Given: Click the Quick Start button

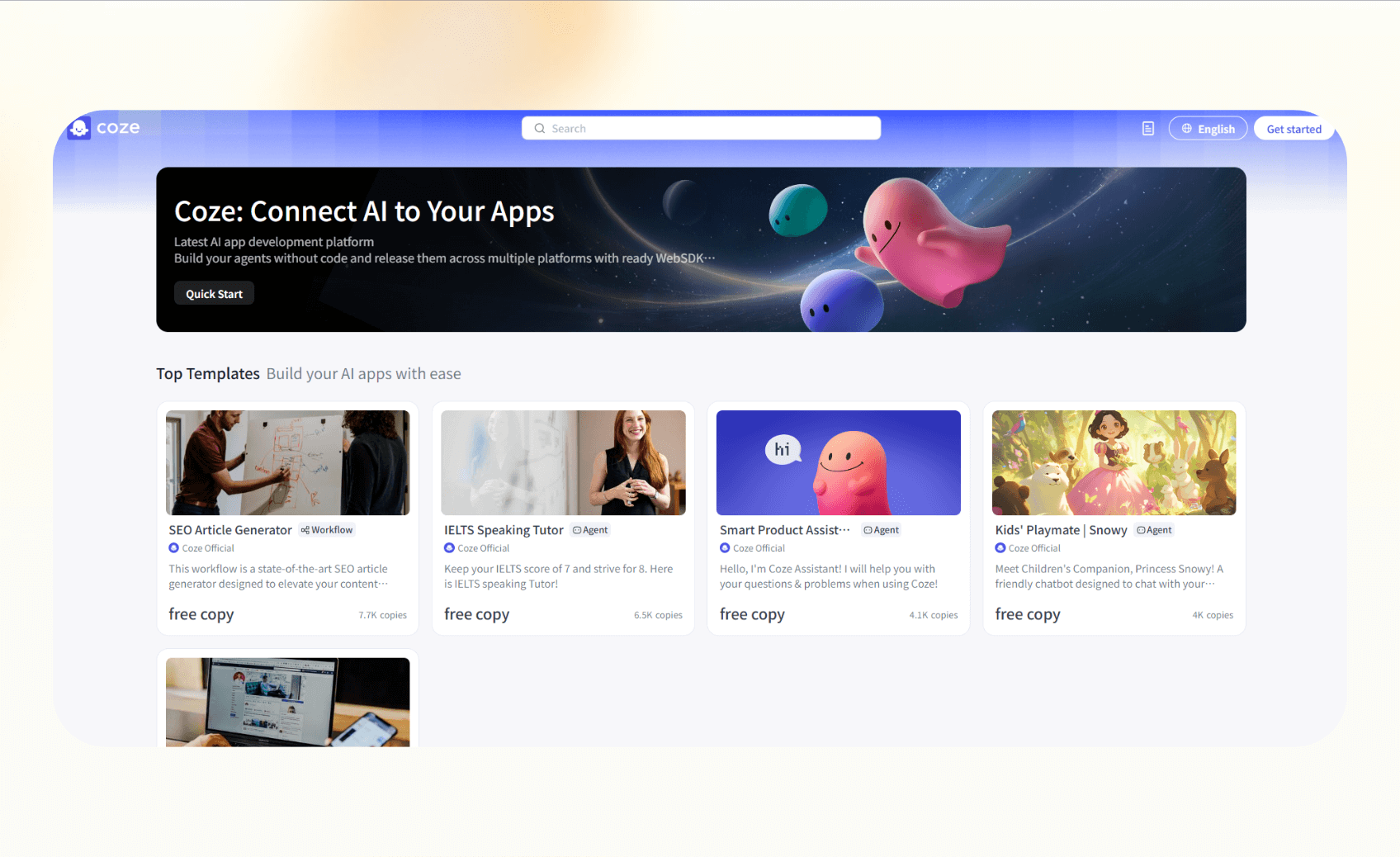Looking at the screenshot, I should pyautogui.click(x=214, y=294).
